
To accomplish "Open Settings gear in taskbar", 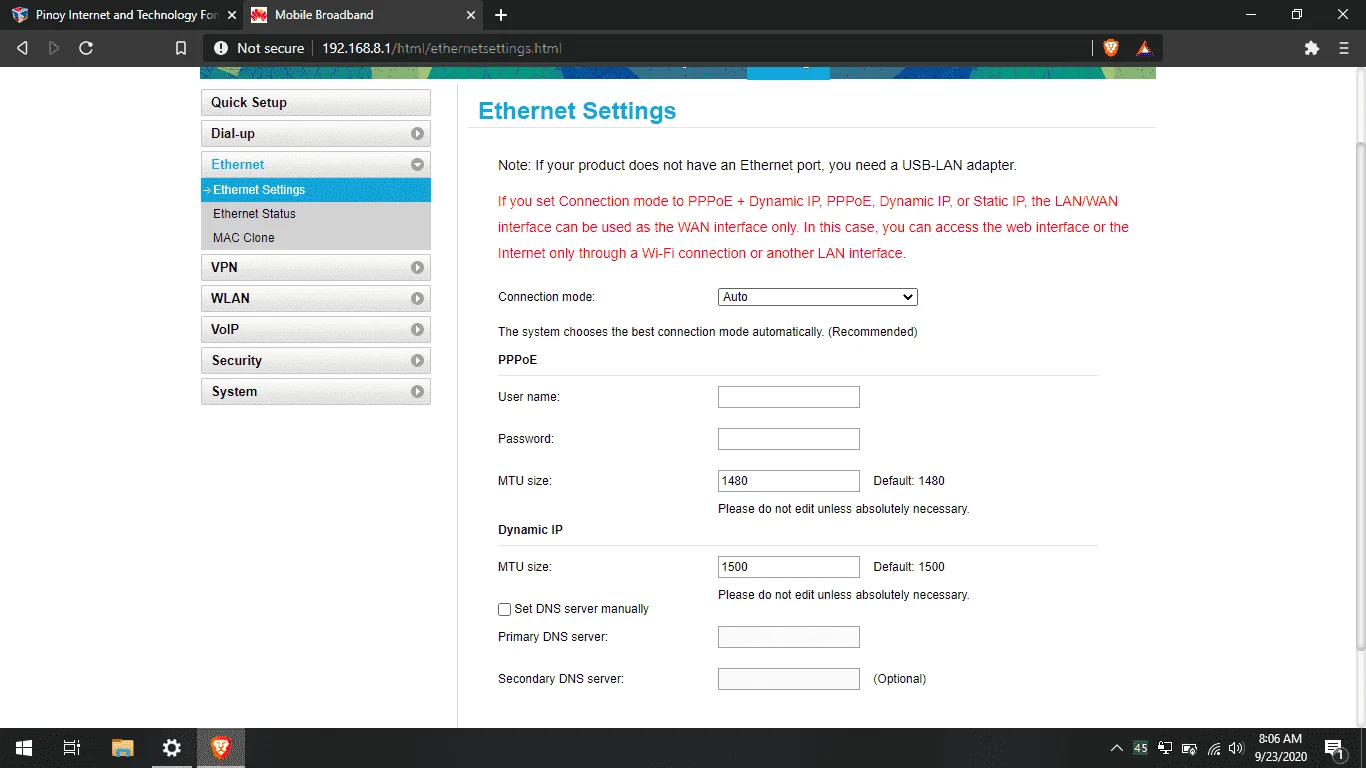I will [x=172, y=748].
